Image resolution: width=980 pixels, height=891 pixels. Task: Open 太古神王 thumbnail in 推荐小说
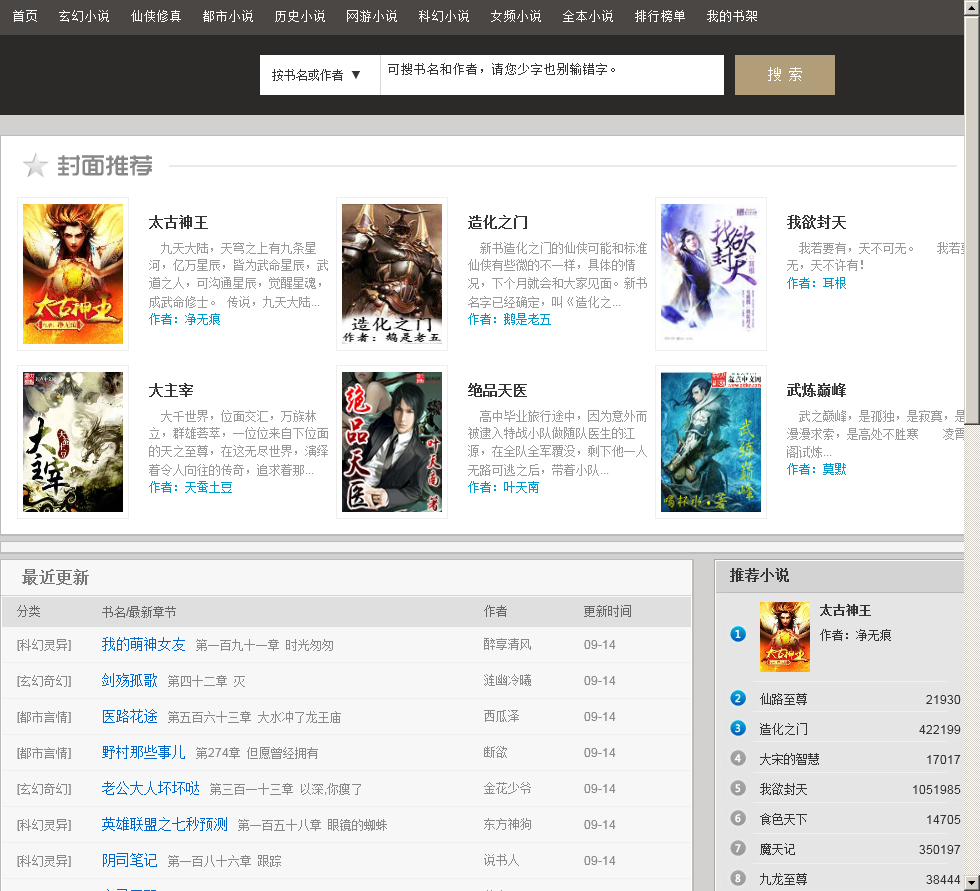pos(785,637)
